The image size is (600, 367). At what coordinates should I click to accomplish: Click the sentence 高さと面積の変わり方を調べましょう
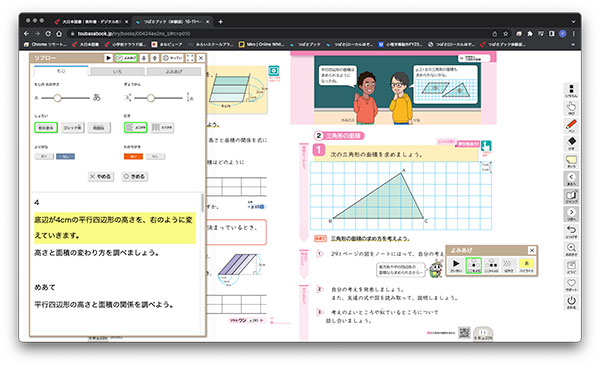pos(97,253)
